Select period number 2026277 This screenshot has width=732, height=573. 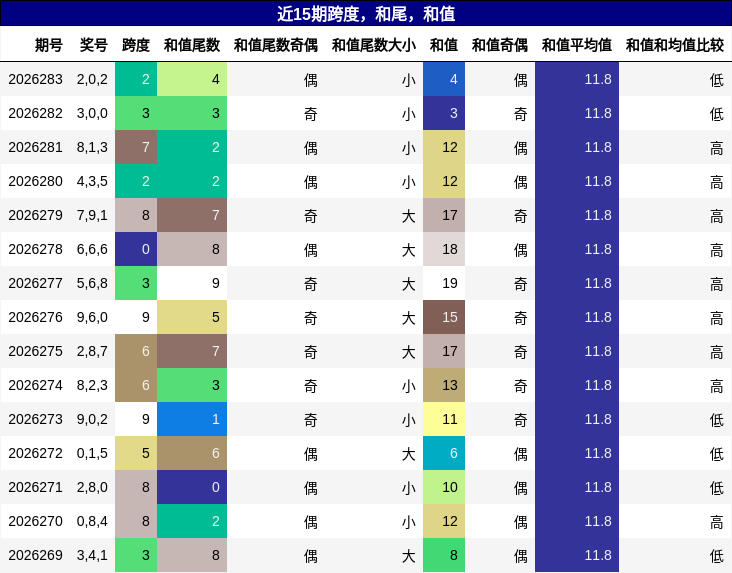[35, 283]
